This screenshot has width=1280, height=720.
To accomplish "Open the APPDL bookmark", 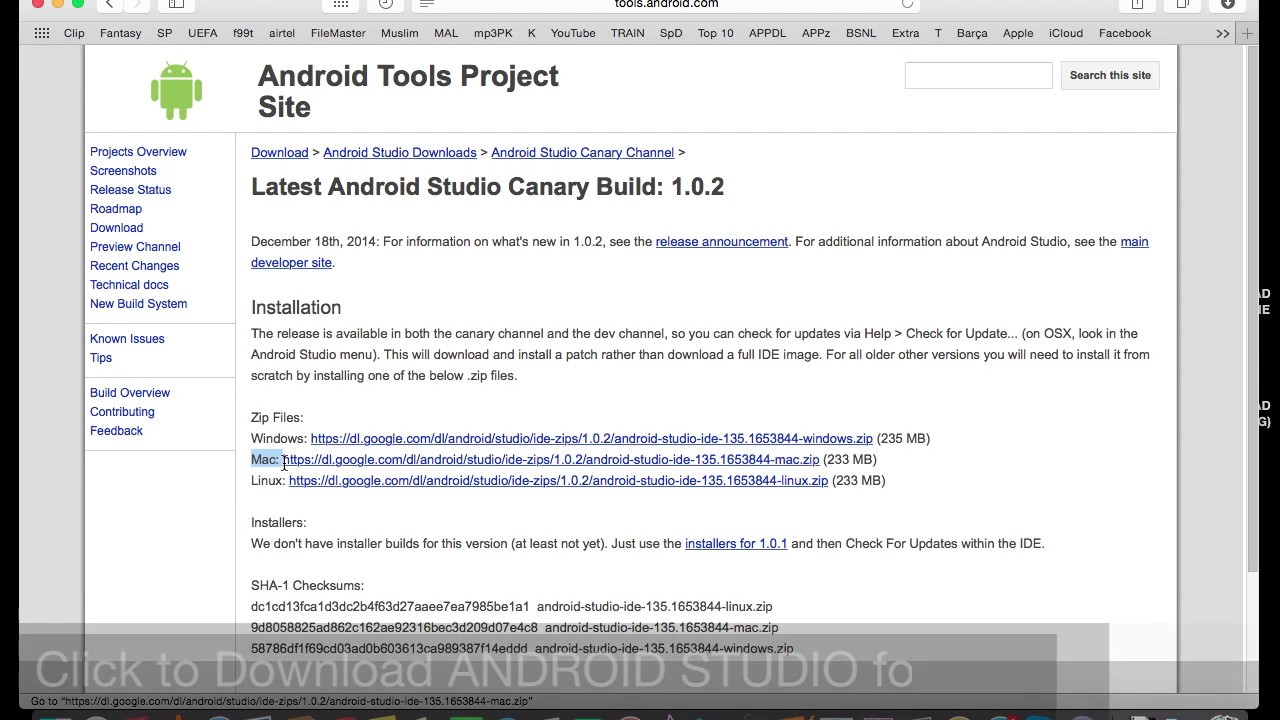I will point(767,33).
